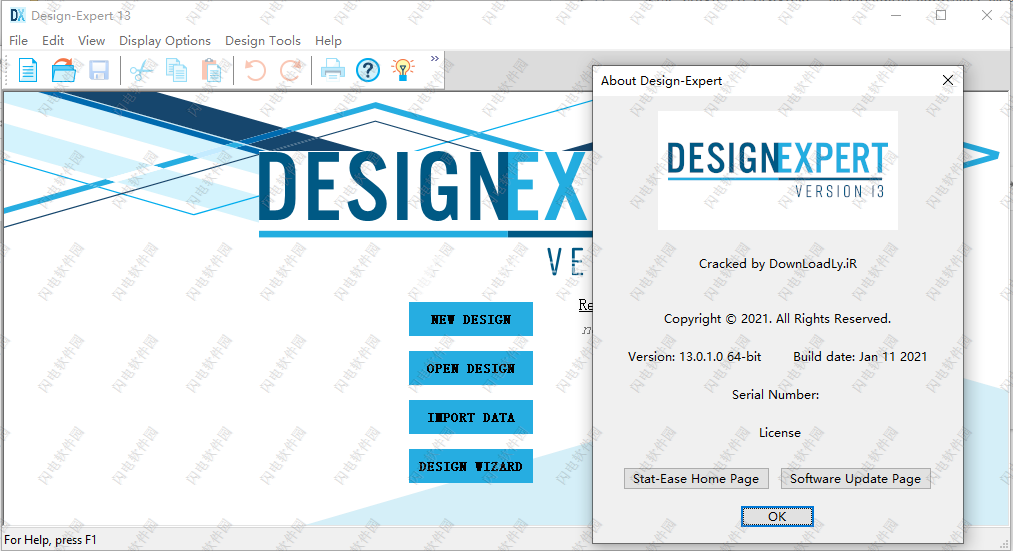The height and width of the screenshot is (551, 1013).
Task: Click the Cut scissors icon
Action: (x=141, y=70)
